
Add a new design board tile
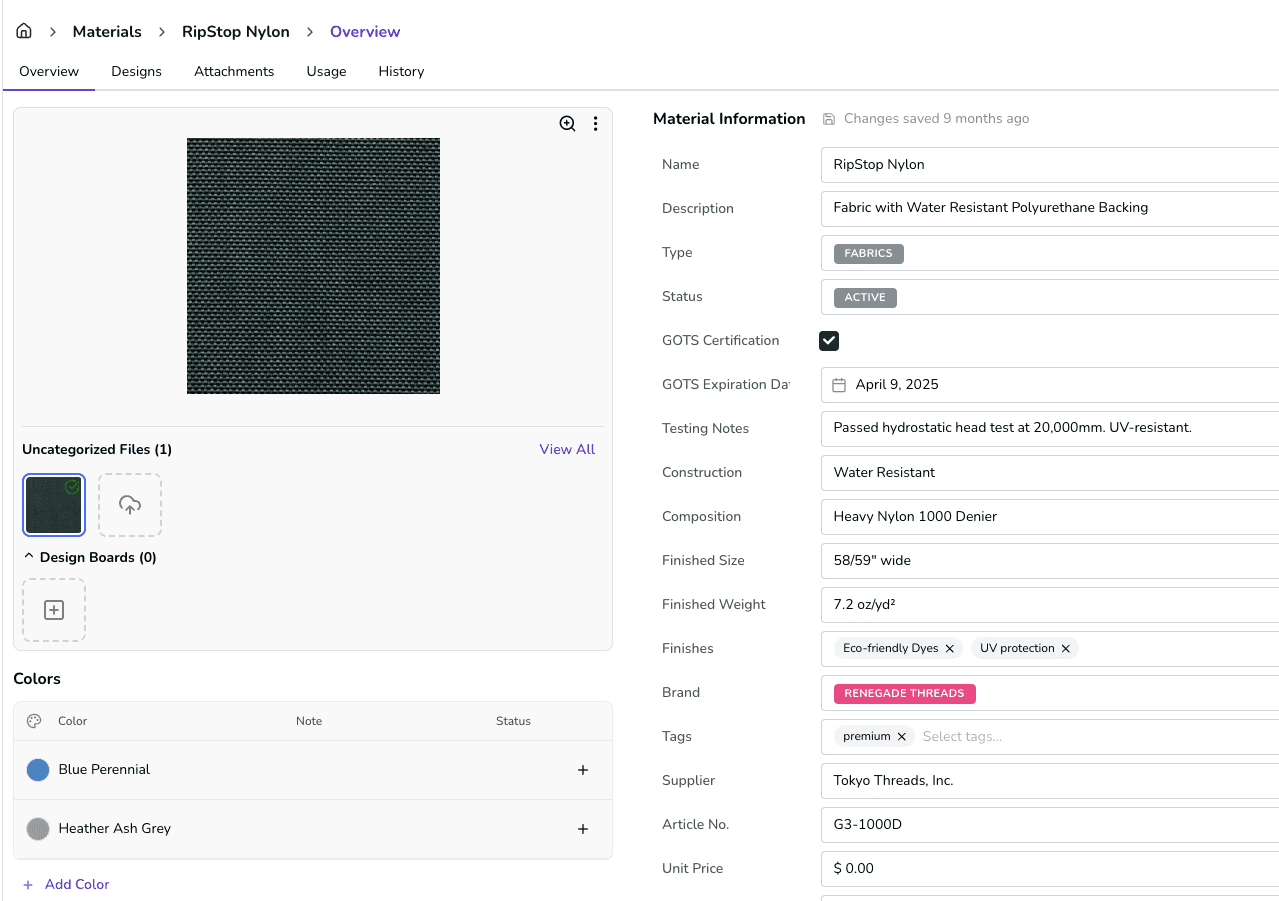[54, 610]
